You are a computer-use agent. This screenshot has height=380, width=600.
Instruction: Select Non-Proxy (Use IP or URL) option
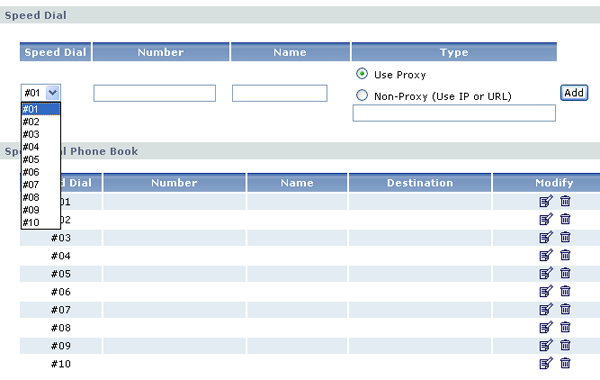tap(362, 95)
